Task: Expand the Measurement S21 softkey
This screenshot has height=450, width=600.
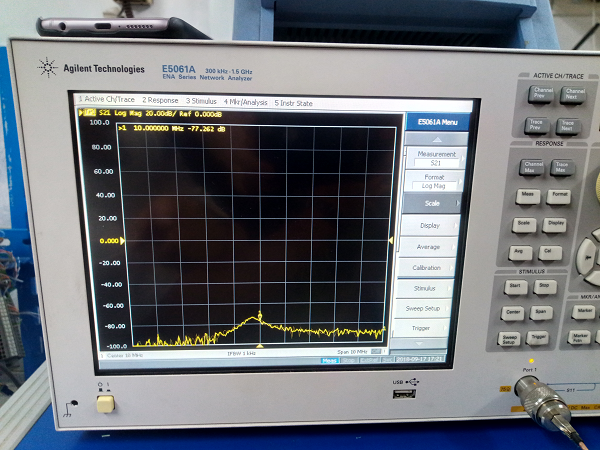Action: pyautogui.click(x=436, y=158)
